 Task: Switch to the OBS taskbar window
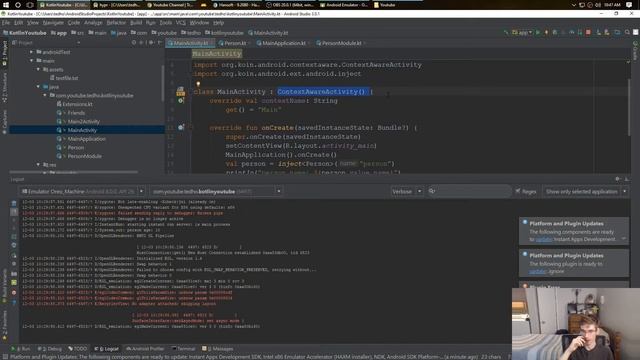pyautogui.click(x=289, y=5)
